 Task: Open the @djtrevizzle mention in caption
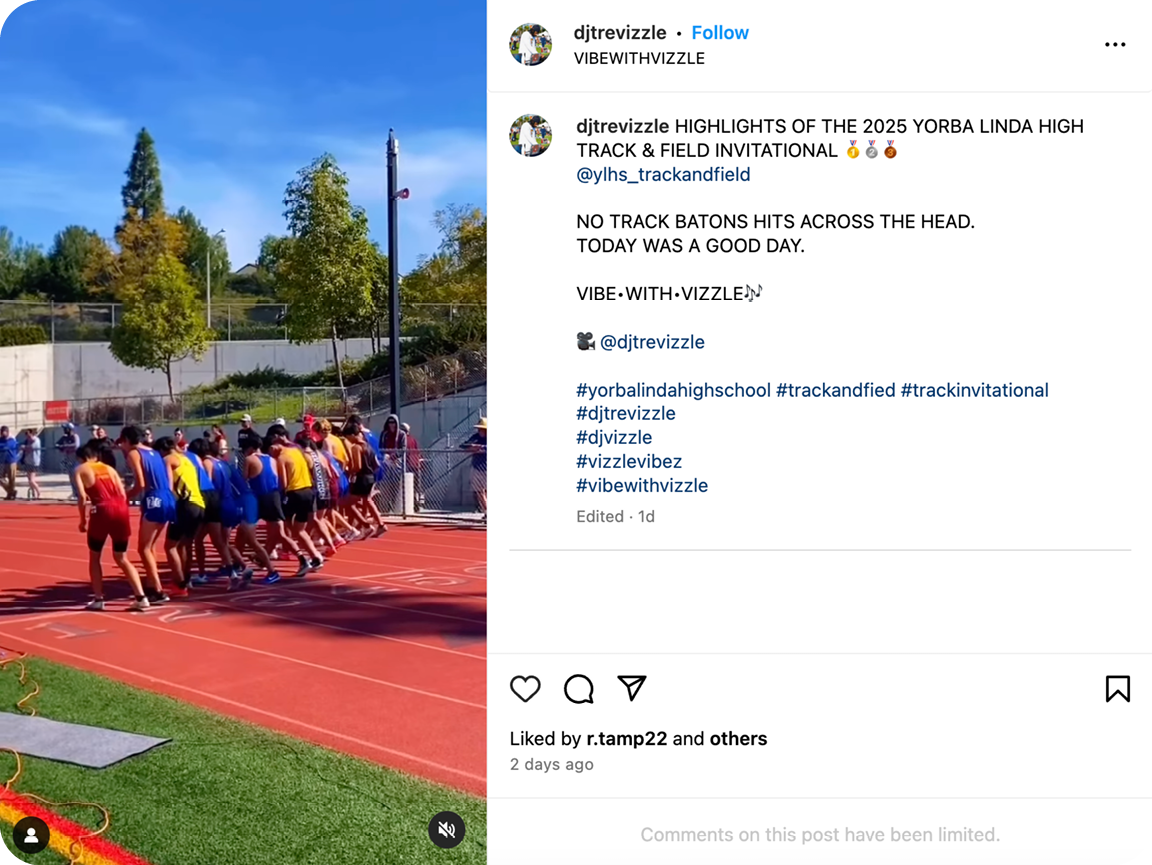point(652,342)
